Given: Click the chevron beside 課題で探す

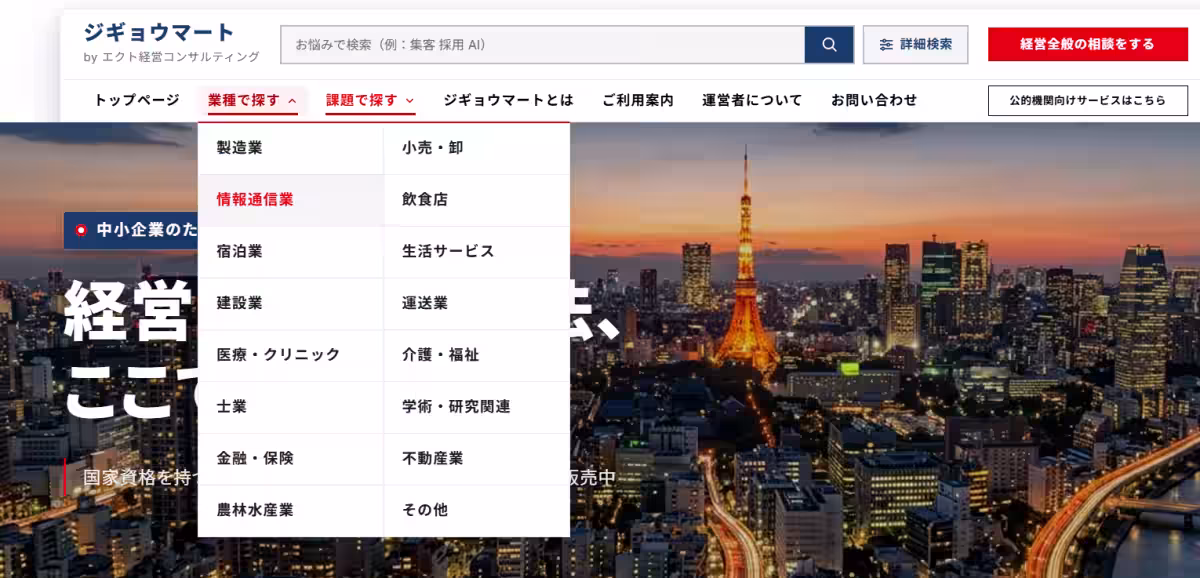Looking at the screenshot, I should 410,101.
